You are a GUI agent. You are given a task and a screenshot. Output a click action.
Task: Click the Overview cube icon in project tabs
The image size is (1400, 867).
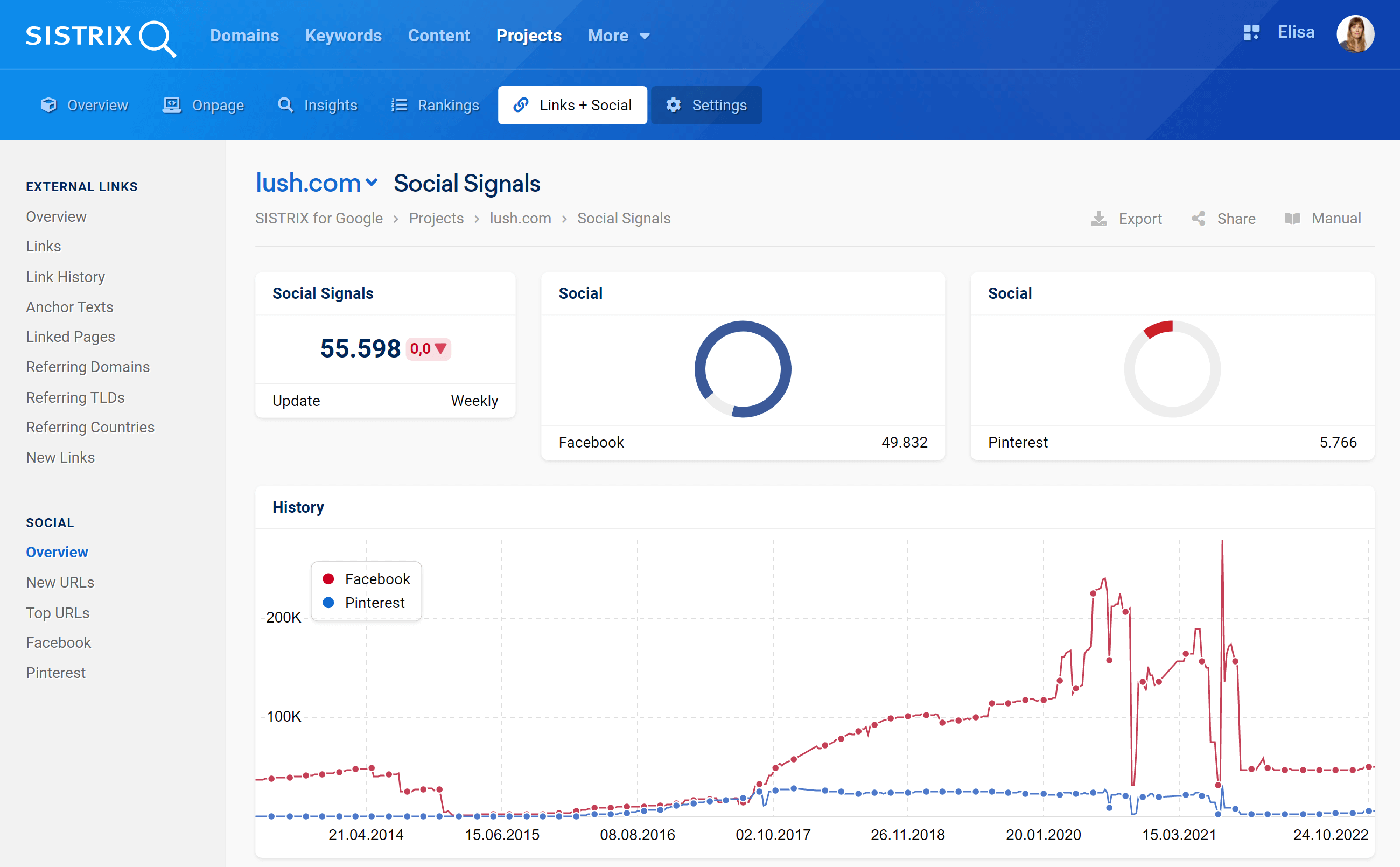pos(48,105)
